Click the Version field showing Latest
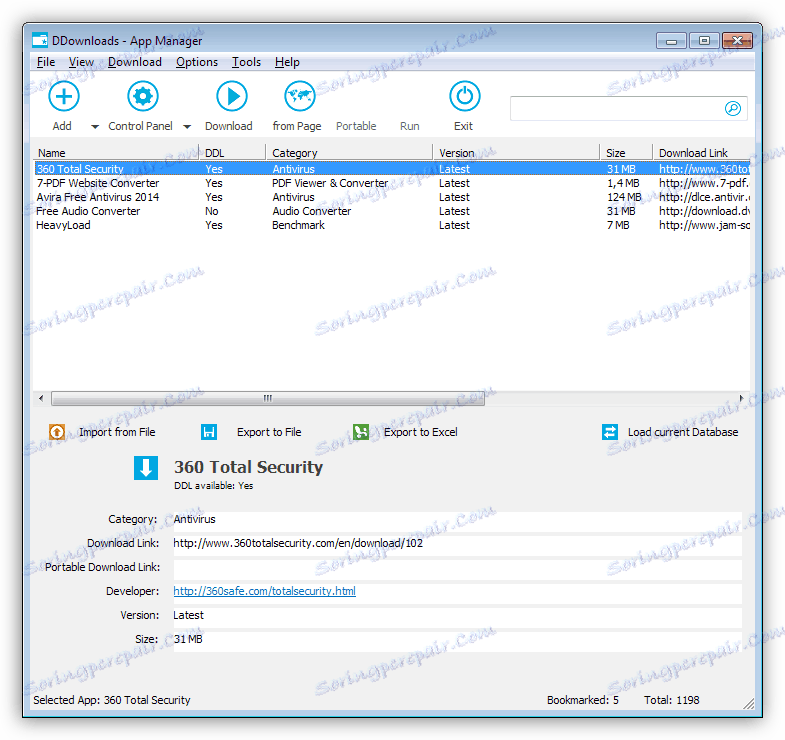This screenshot has height=740, width=785. click(x=457, y=616)
